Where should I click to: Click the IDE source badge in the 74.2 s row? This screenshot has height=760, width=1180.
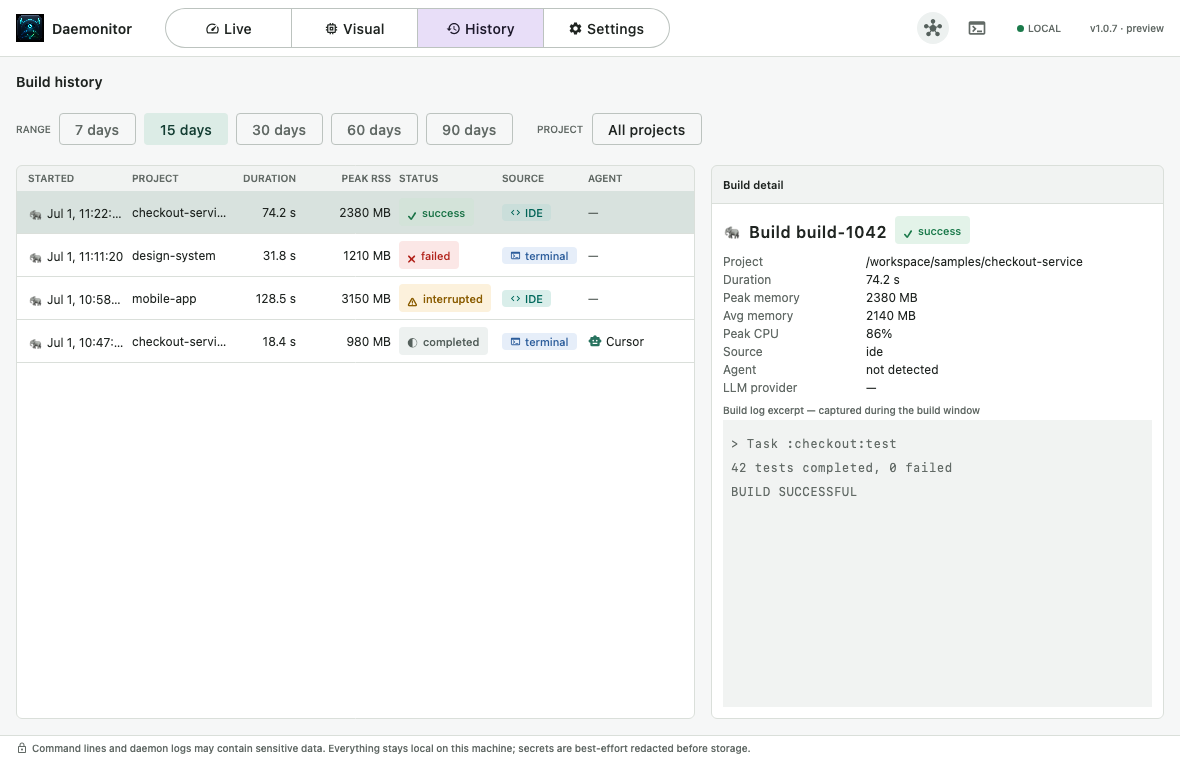click(x=526, y=213)
